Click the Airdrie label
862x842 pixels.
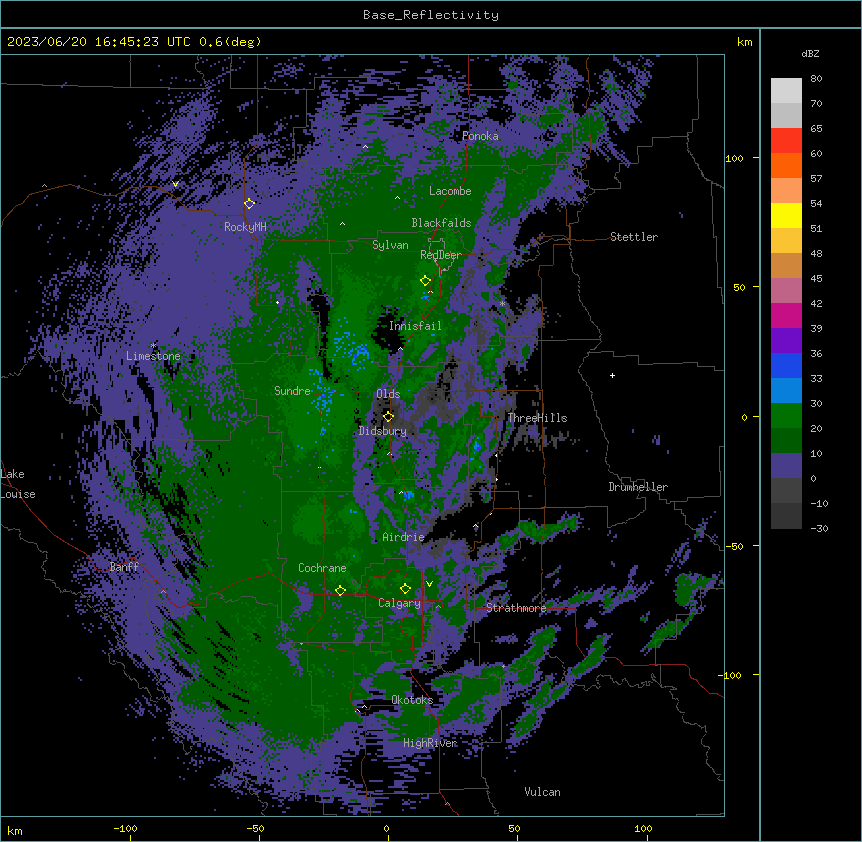tap(403, 537)
